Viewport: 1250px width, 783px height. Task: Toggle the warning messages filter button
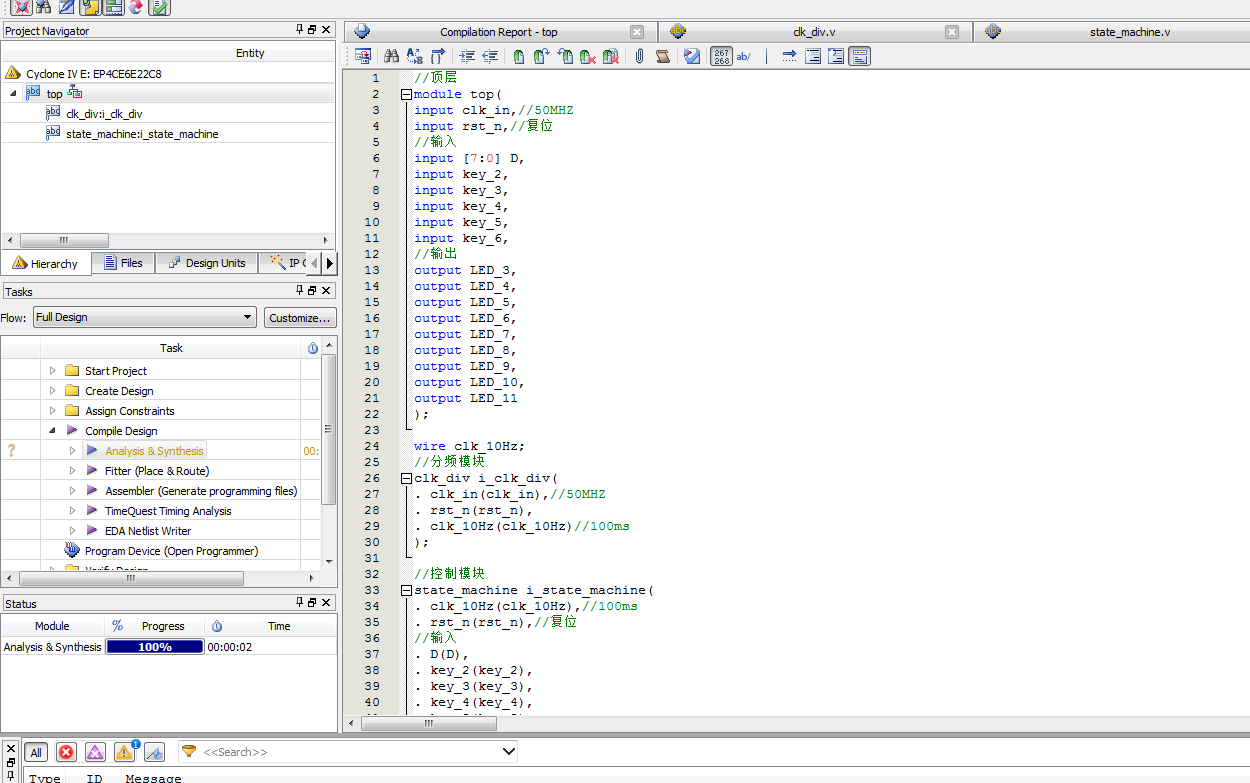tap(124, 752)
